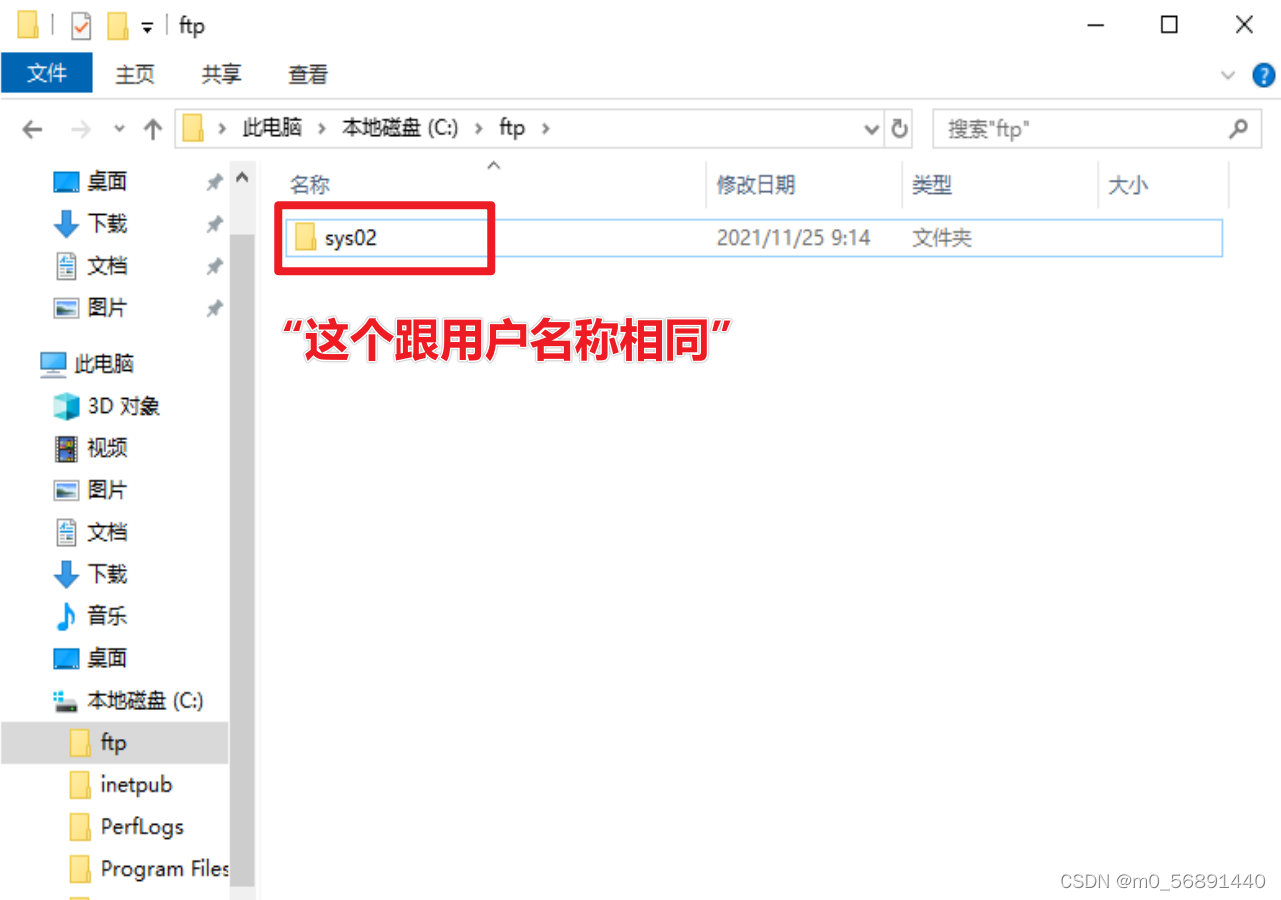Open the 文件 menu
This screenshot has height=900, width=1281.
pyautogui.click(x=46, y=74)
